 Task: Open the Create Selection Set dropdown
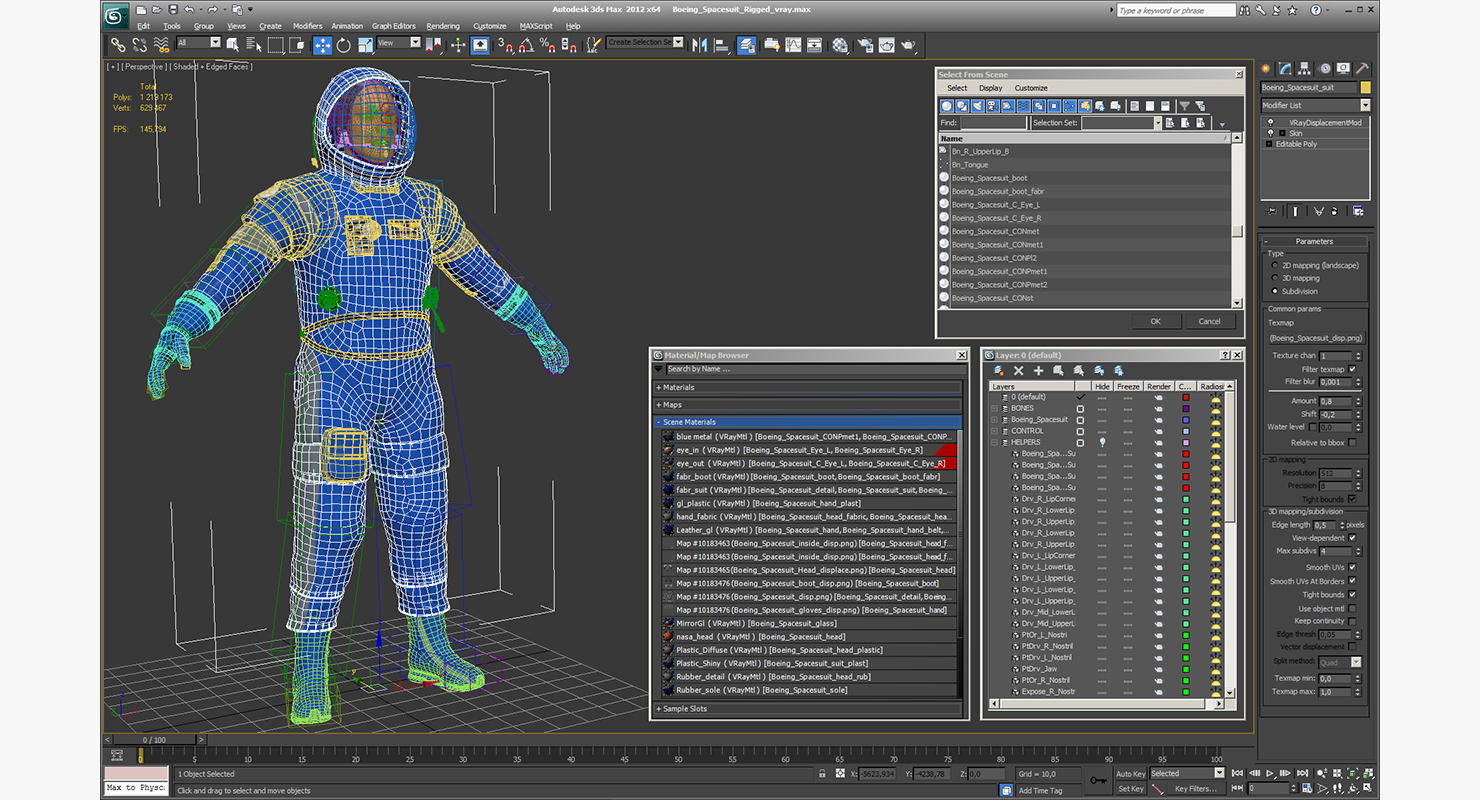[x=645, y=43]
